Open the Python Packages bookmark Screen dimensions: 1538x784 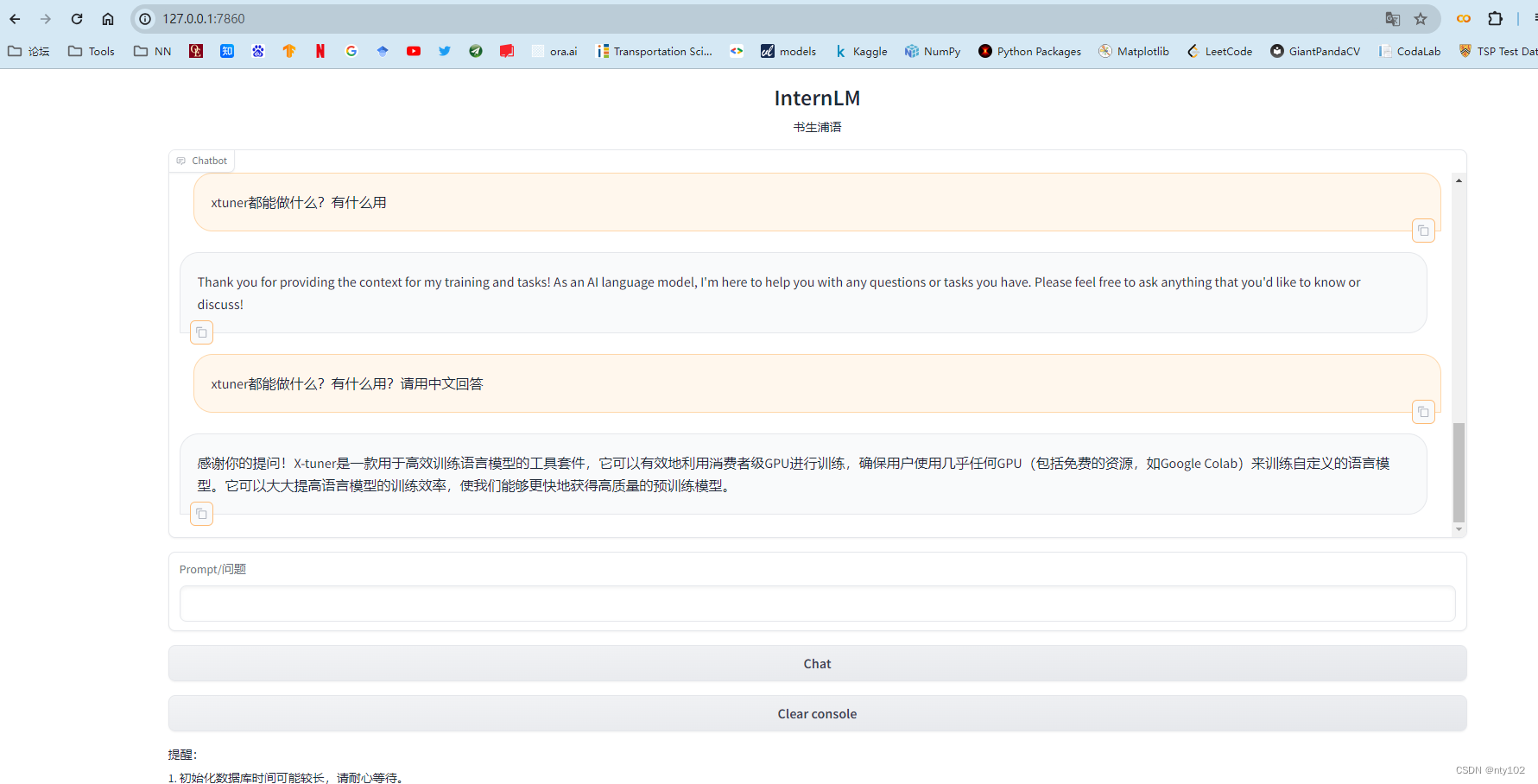click(1029, 52)
